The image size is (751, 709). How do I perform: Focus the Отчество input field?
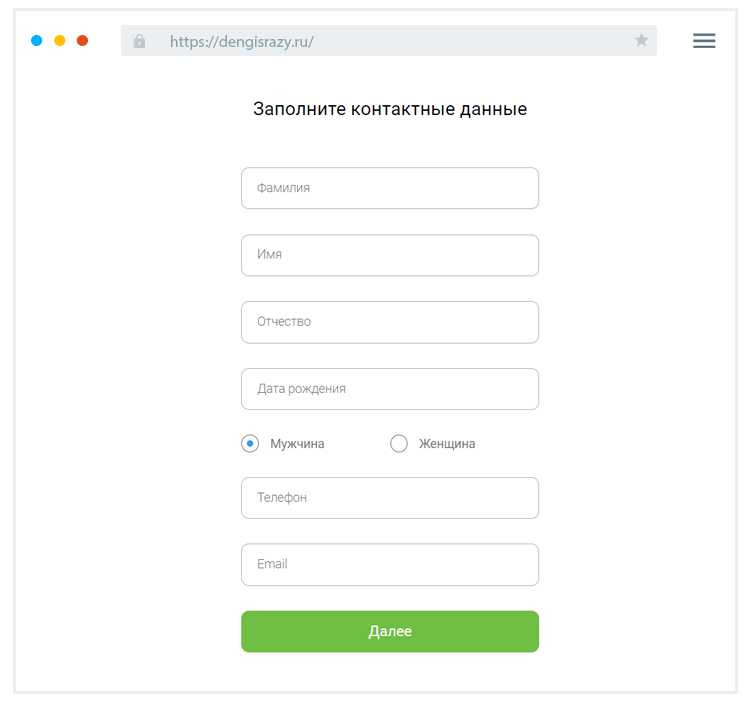coord(390,322)
